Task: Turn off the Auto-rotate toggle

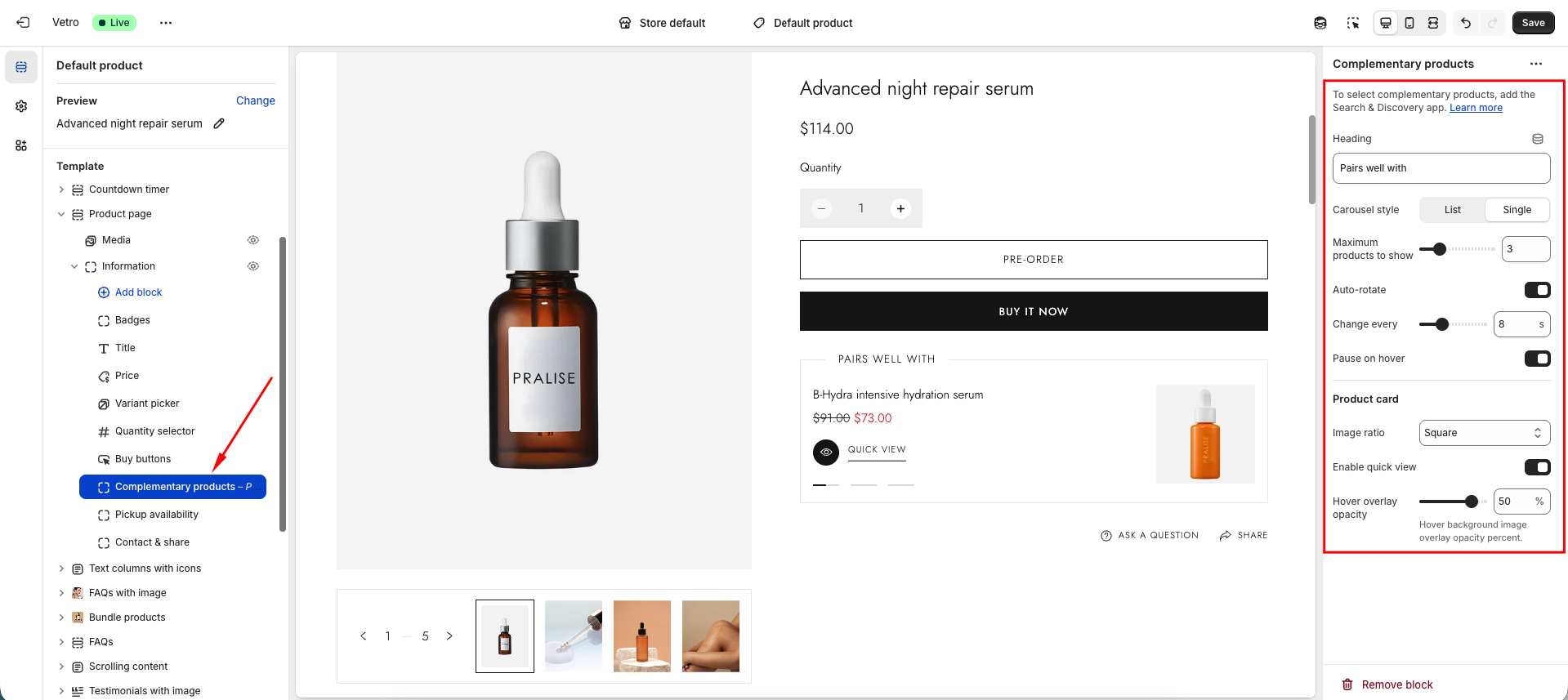Action: (x=1537, y=290)
